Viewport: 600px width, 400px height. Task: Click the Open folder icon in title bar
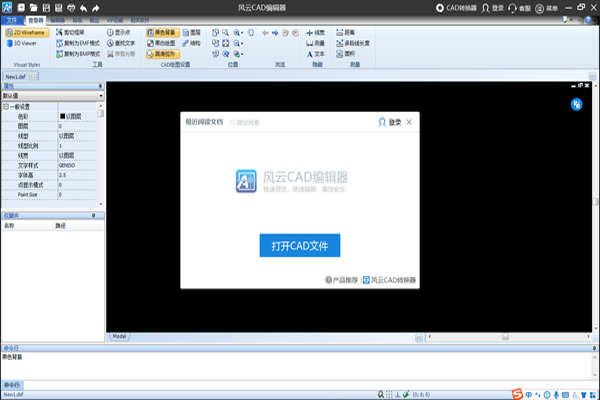tap(33, 7)
